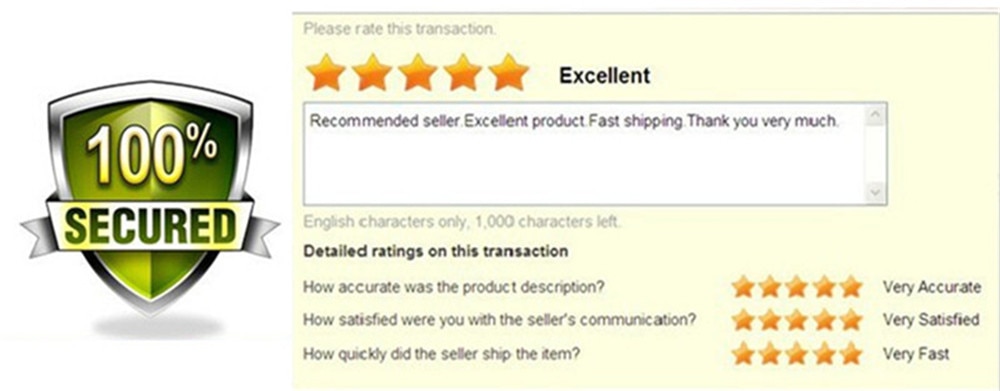Screen dimensions: 1000x391
Task: Set overall rating to four stars
Action: (x=464, y=72)
